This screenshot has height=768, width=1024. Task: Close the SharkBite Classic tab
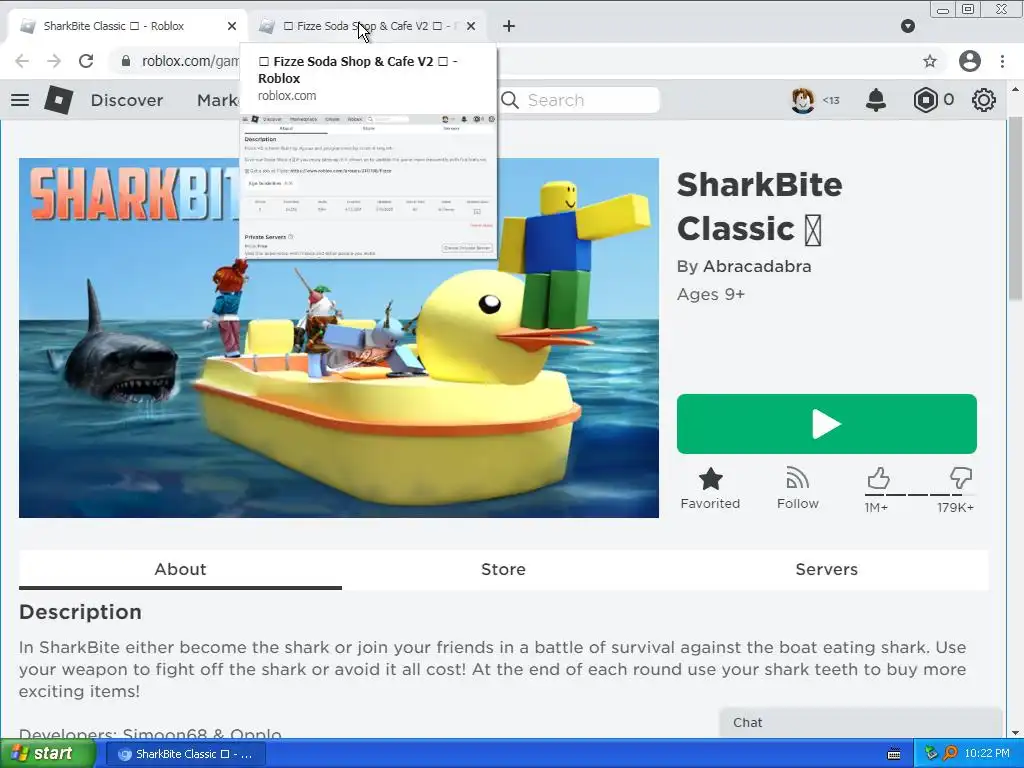(232, 26)
